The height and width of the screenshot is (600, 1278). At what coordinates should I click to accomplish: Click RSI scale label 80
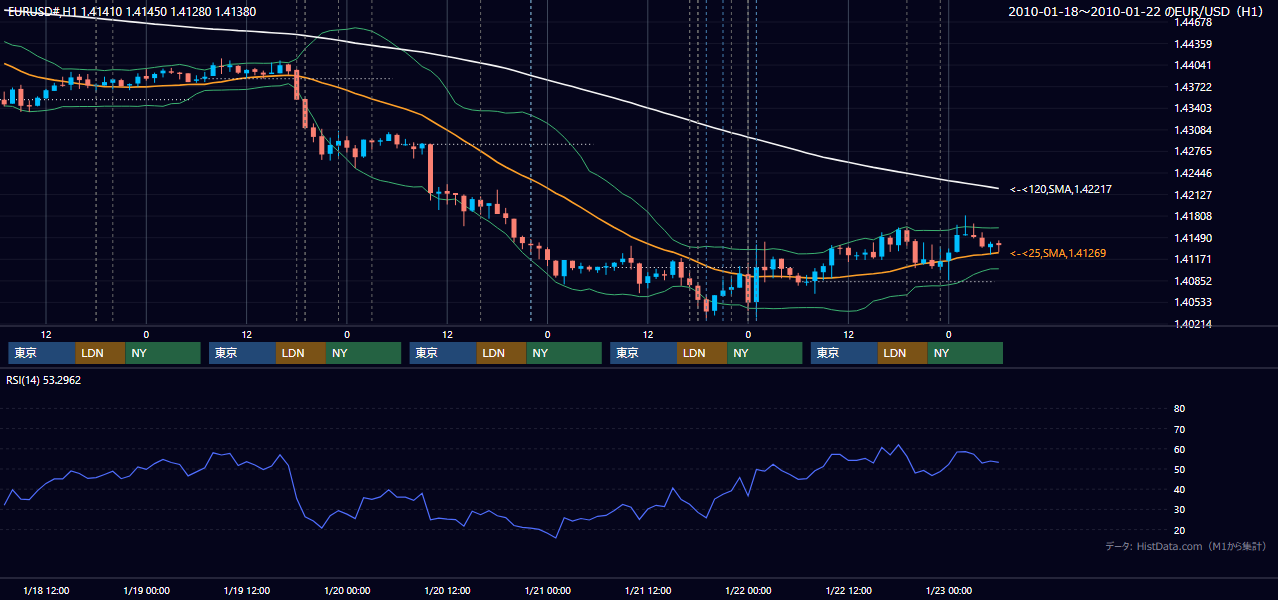coord(1179,409)
